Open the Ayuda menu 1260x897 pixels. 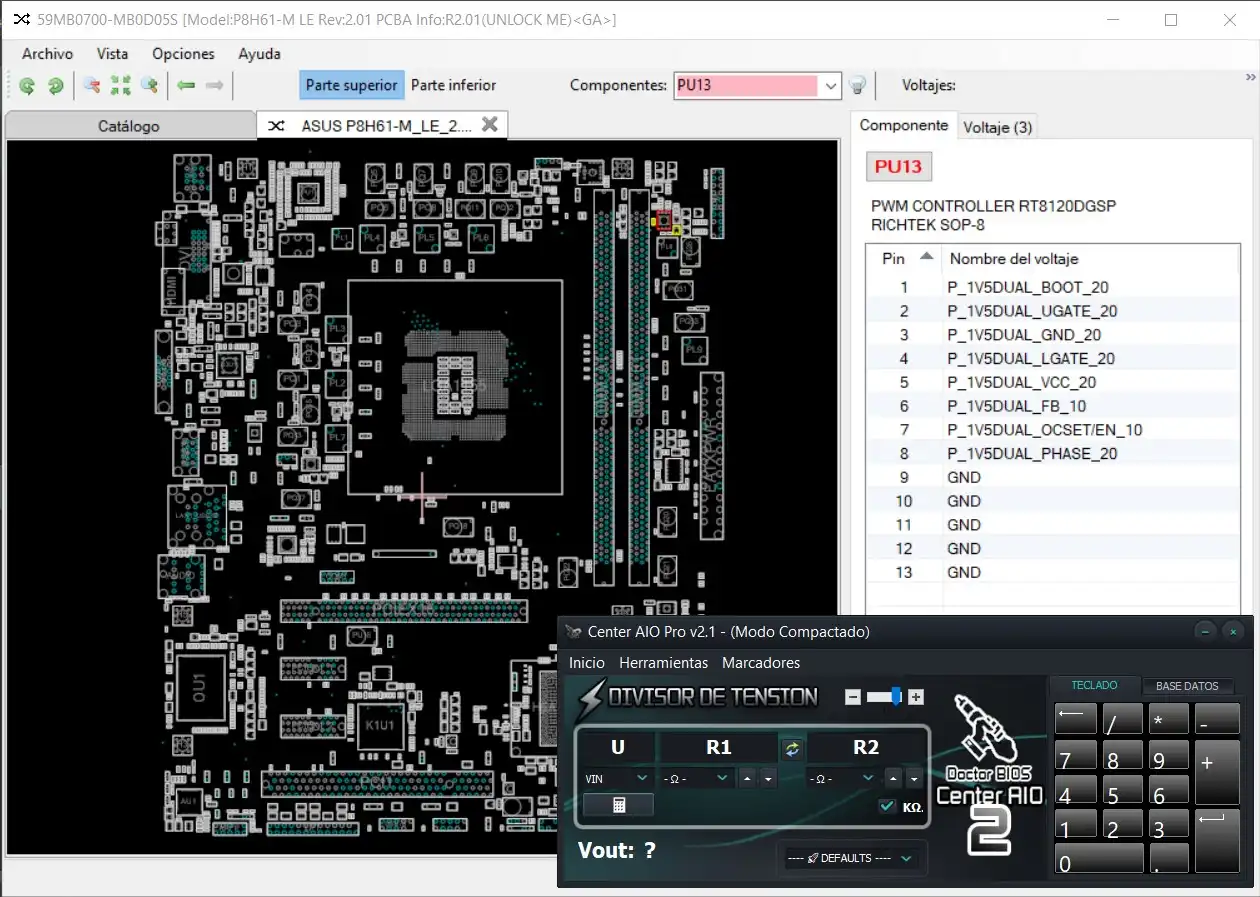pyautogui.click(x=259, y=54)
